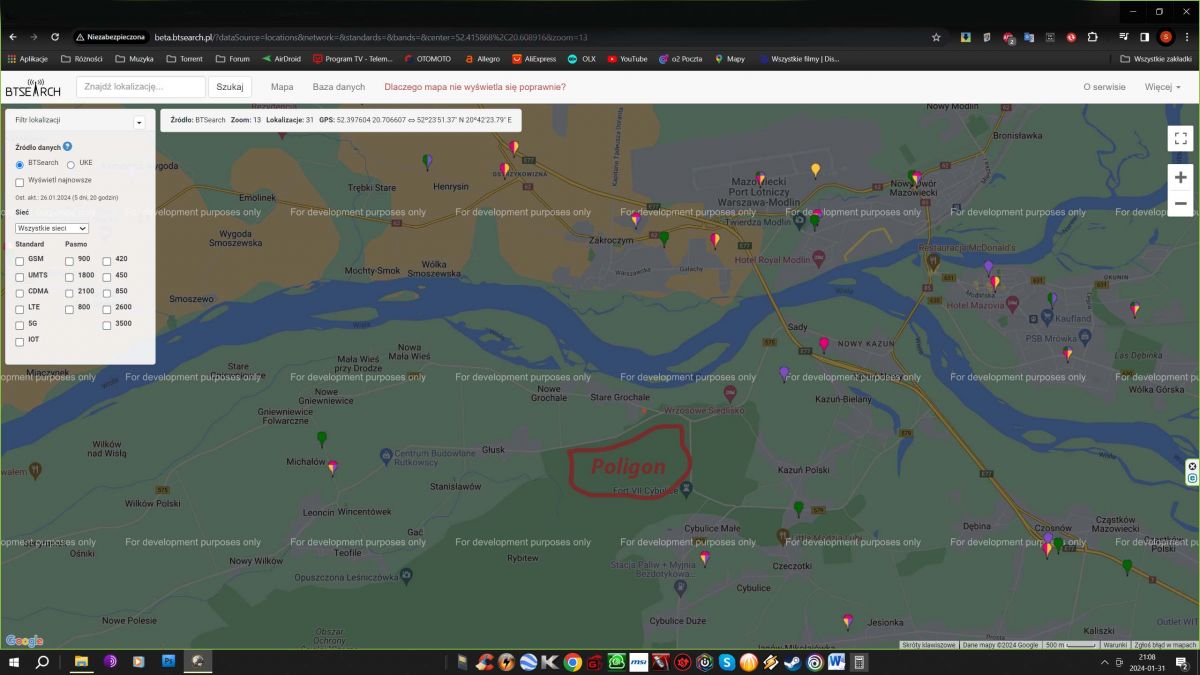The image size is (1200, 675).
Task: Check the GSM standard checkbox
Action: pyautogui.click(x=20, y=261)
